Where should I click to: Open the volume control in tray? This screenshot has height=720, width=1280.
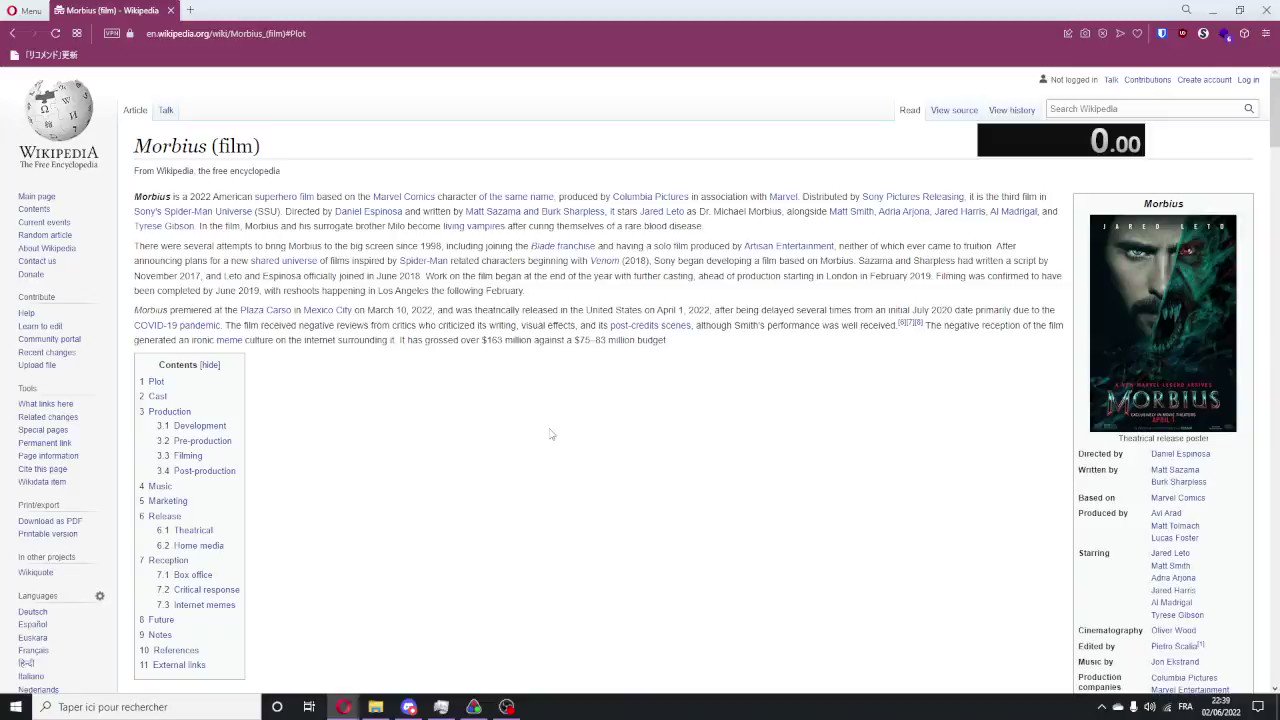pyautogui.click(x=1149, y=706)
